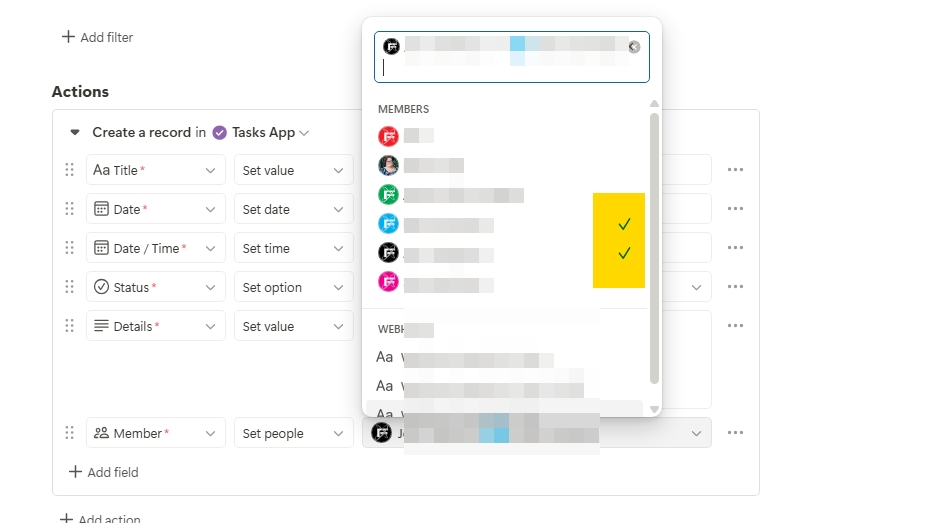This screenshot has width=930, height=523.
Task: Uncheck the black avatar member's checkmark
Action: point(624,254)
